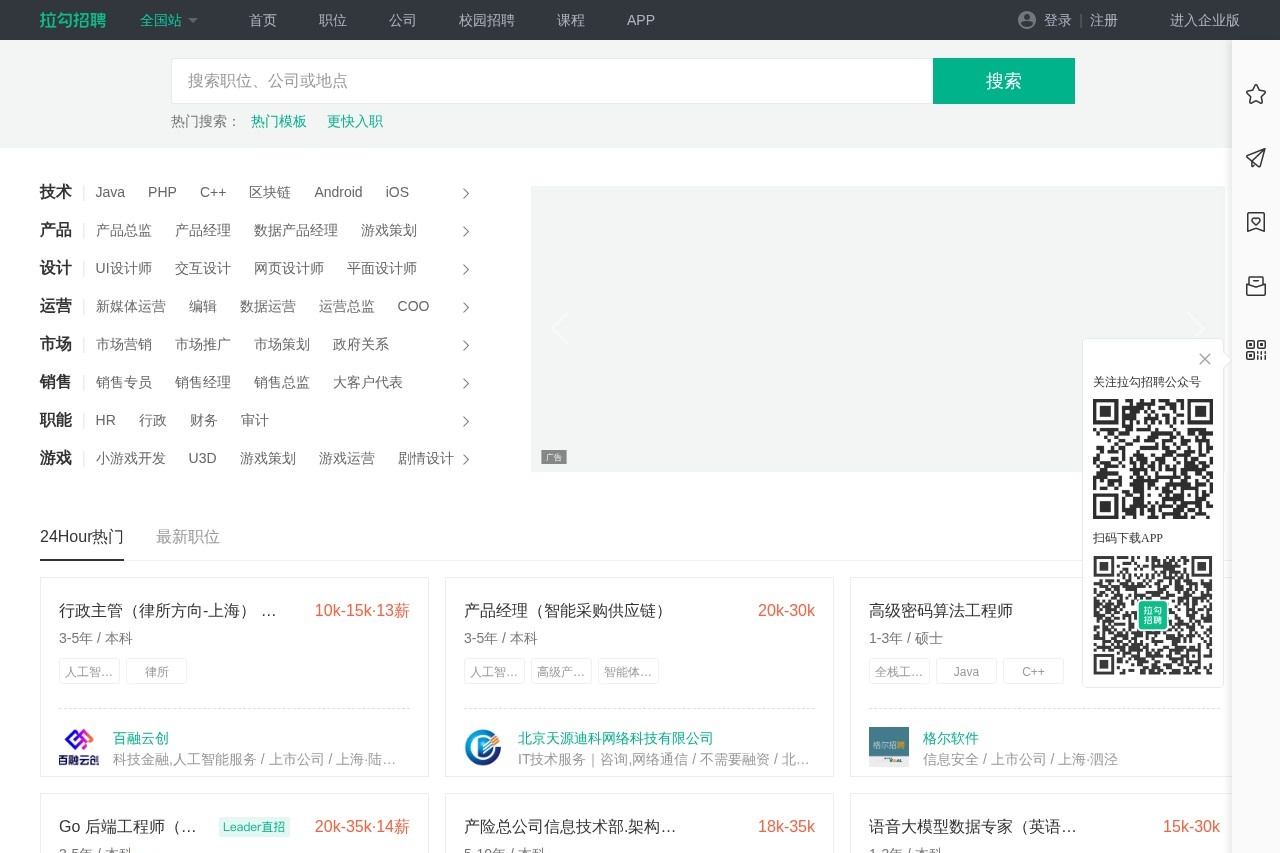Expand the 职能 category arrow
1280x853 pixels.
[x=466, y=421]
